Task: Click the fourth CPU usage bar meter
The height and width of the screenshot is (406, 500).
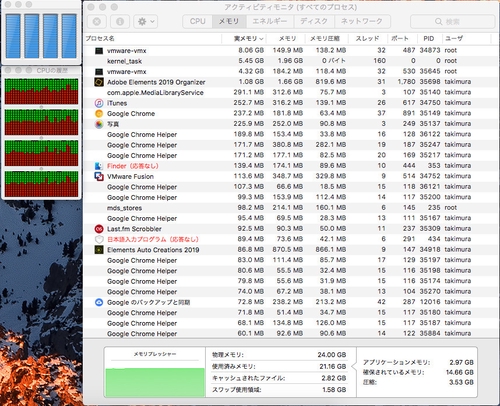Action: [x=69, y=36]
